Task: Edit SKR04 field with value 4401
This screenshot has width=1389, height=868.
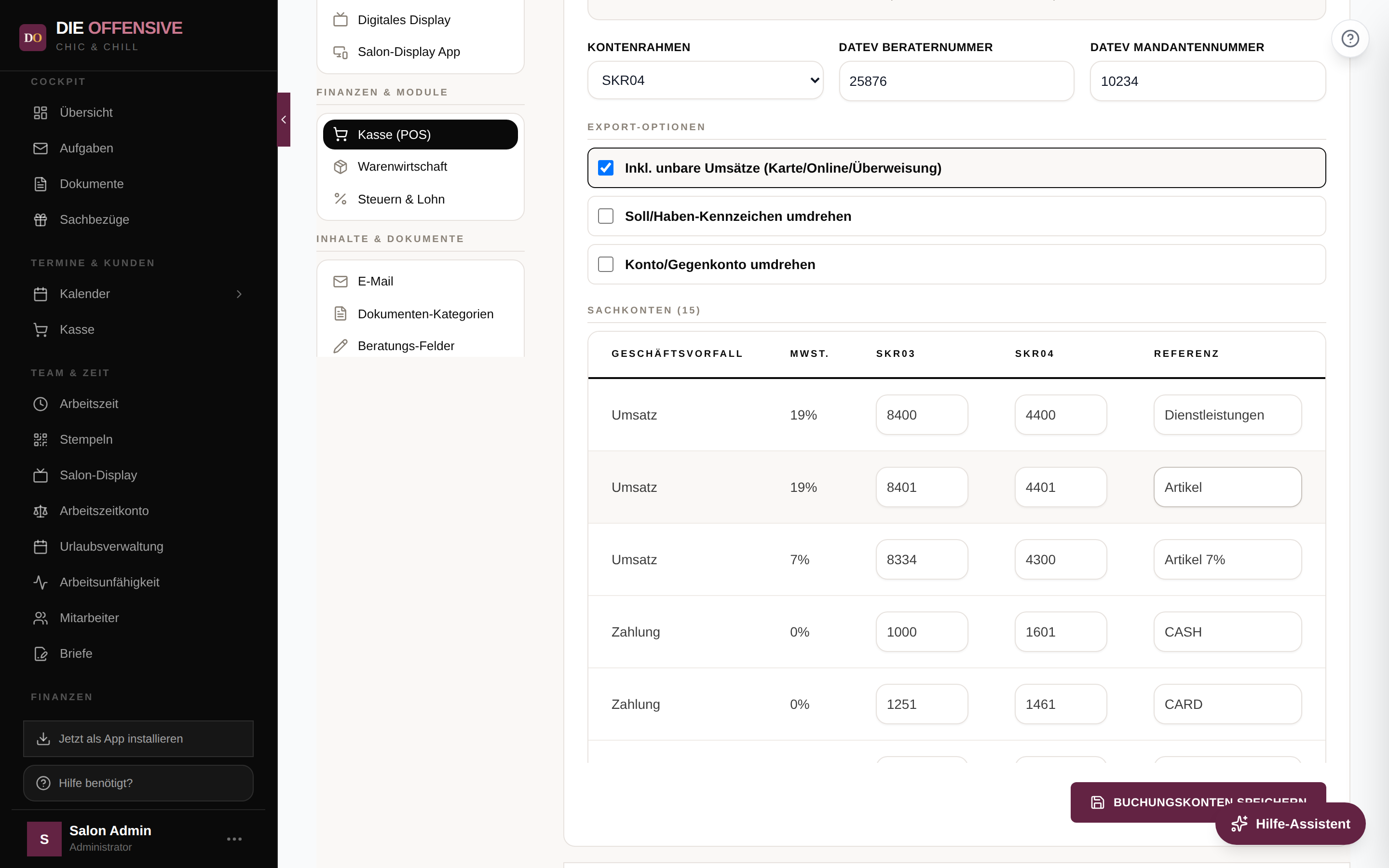Action: [x=1061, y=487]
